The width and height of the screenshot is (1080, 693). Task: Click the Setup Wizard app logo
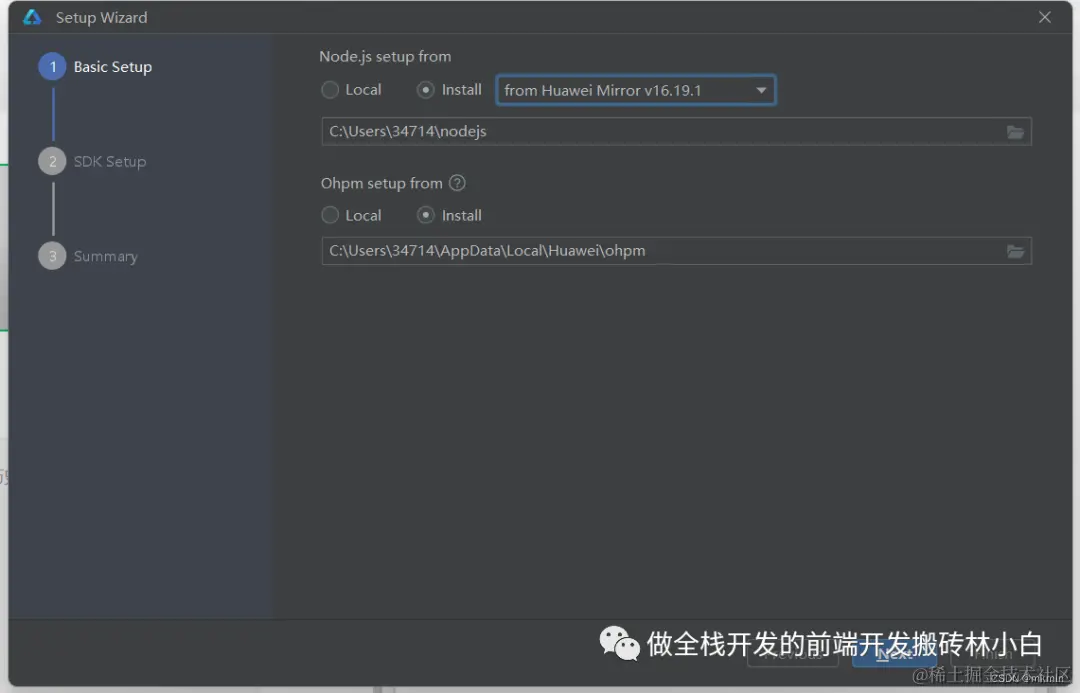pos(32,17)
